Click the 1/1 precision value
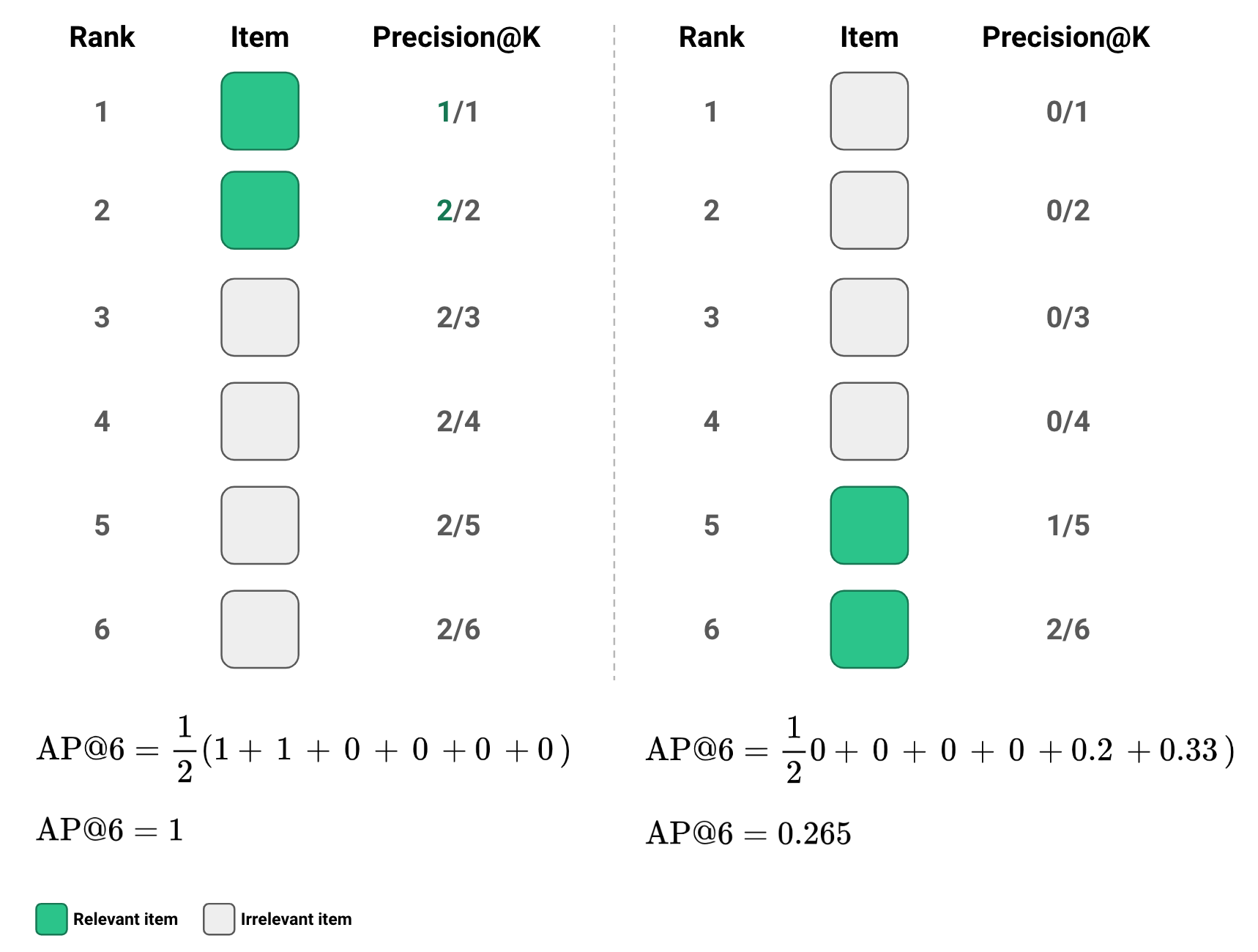1258x952 pixels. (x=458, y=112)
